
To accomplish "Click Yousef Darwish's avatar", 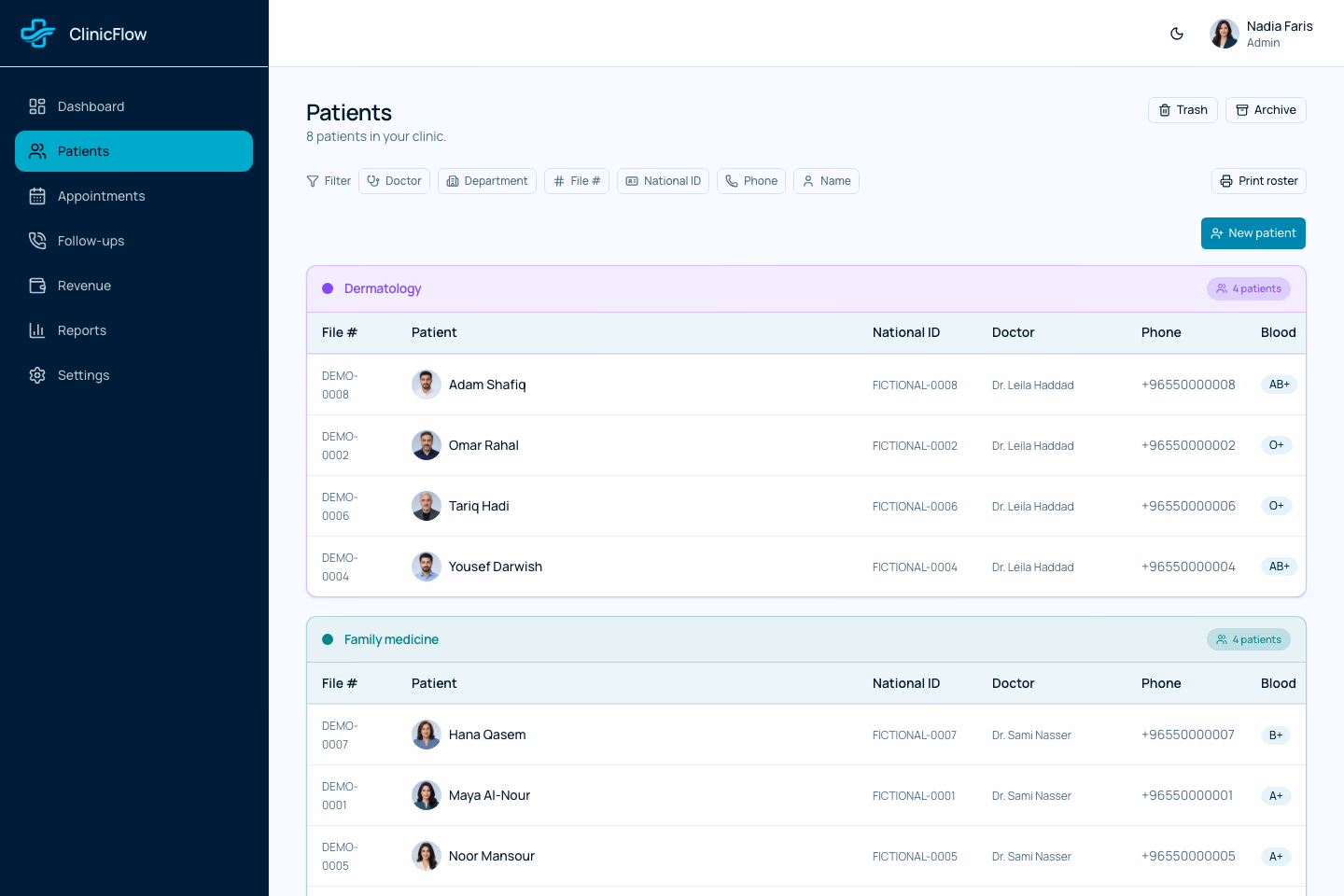I will tap(427, 567).
